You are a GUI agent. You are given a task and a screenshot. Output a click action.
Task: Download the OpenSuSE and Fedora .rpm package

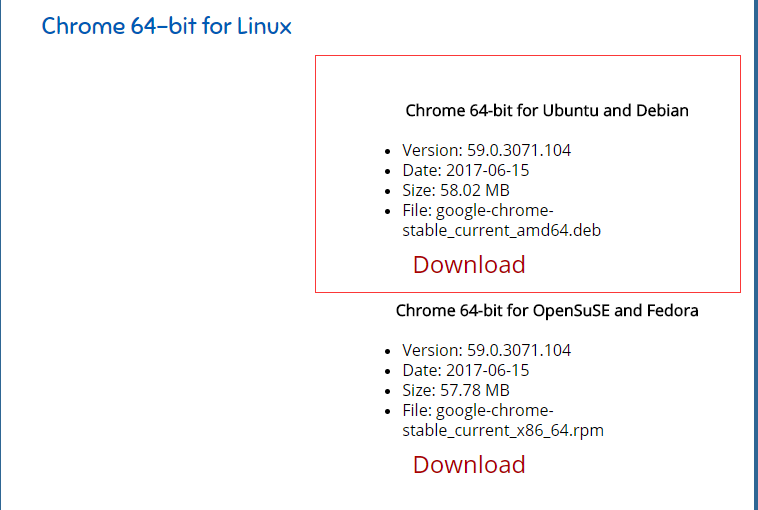(x=468, y=465)
